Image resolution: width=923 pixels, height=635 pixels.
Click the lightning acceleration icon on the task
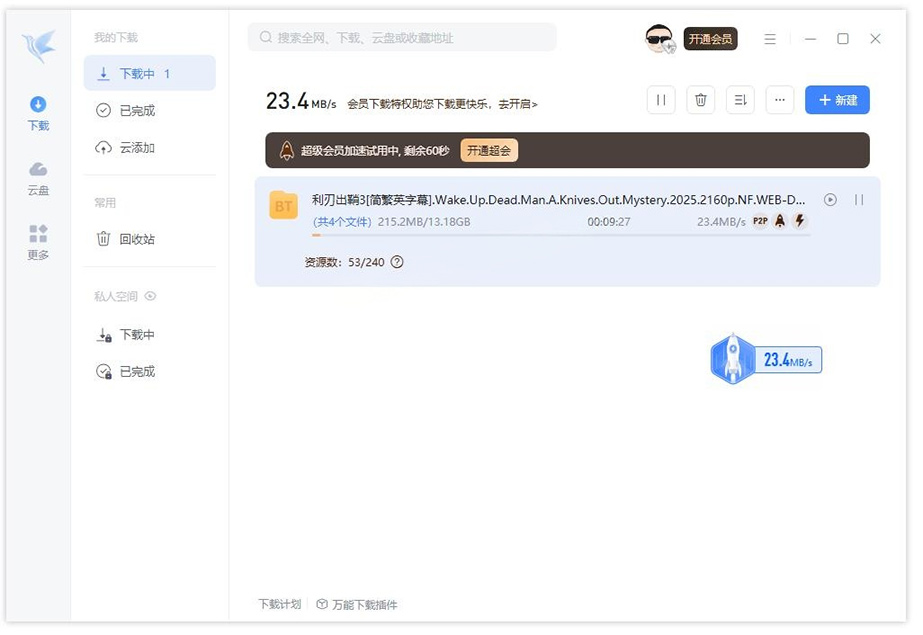click(x=799, y=223)
